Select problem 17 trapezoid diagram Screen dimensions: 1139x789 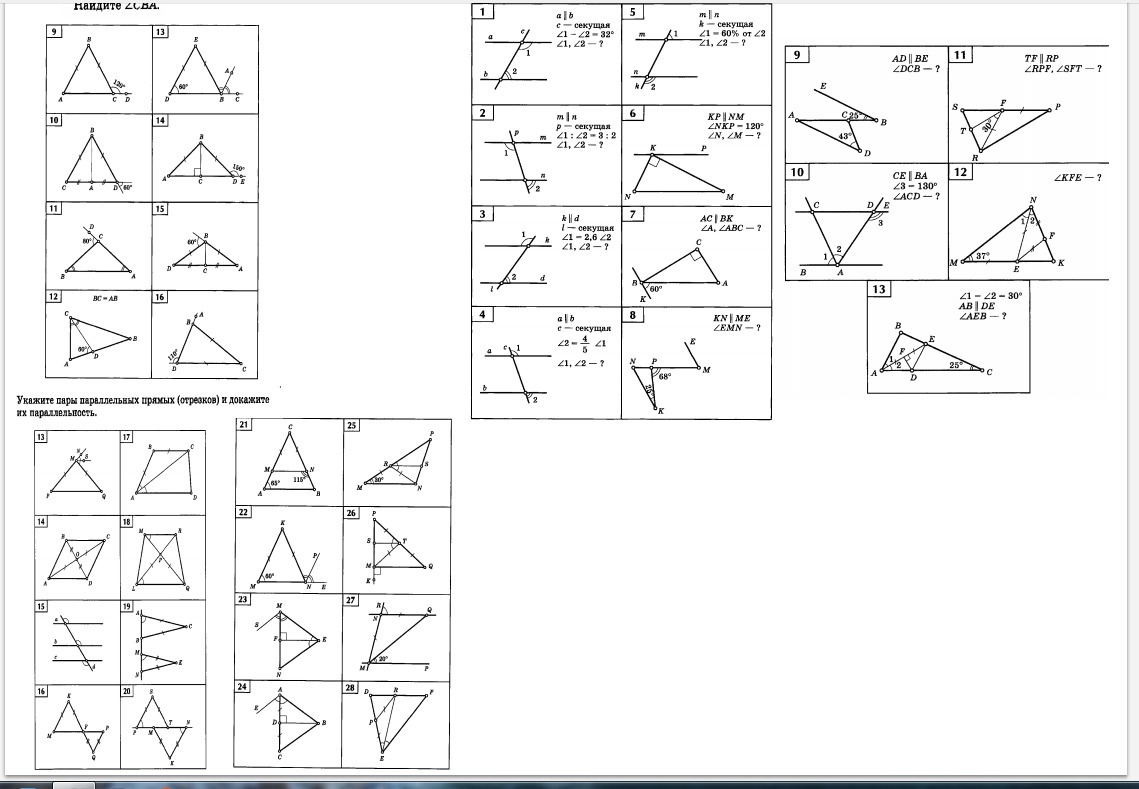point(163,472)
